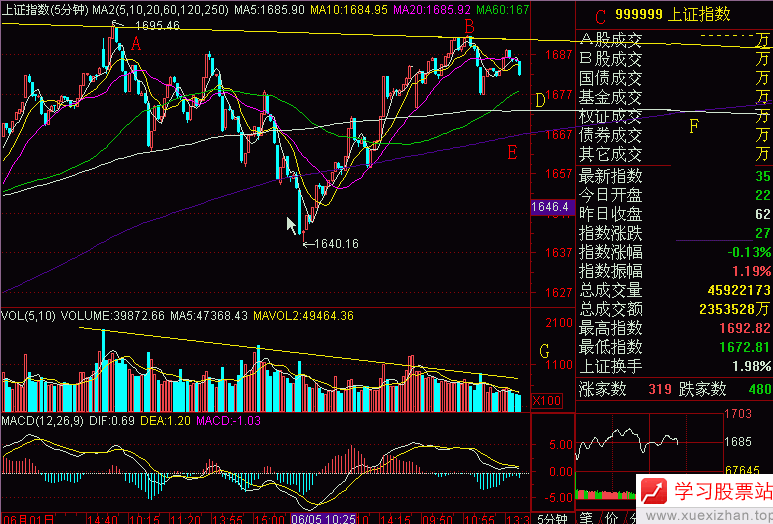Click the 总成交量 value 45922173

(739, 290)
